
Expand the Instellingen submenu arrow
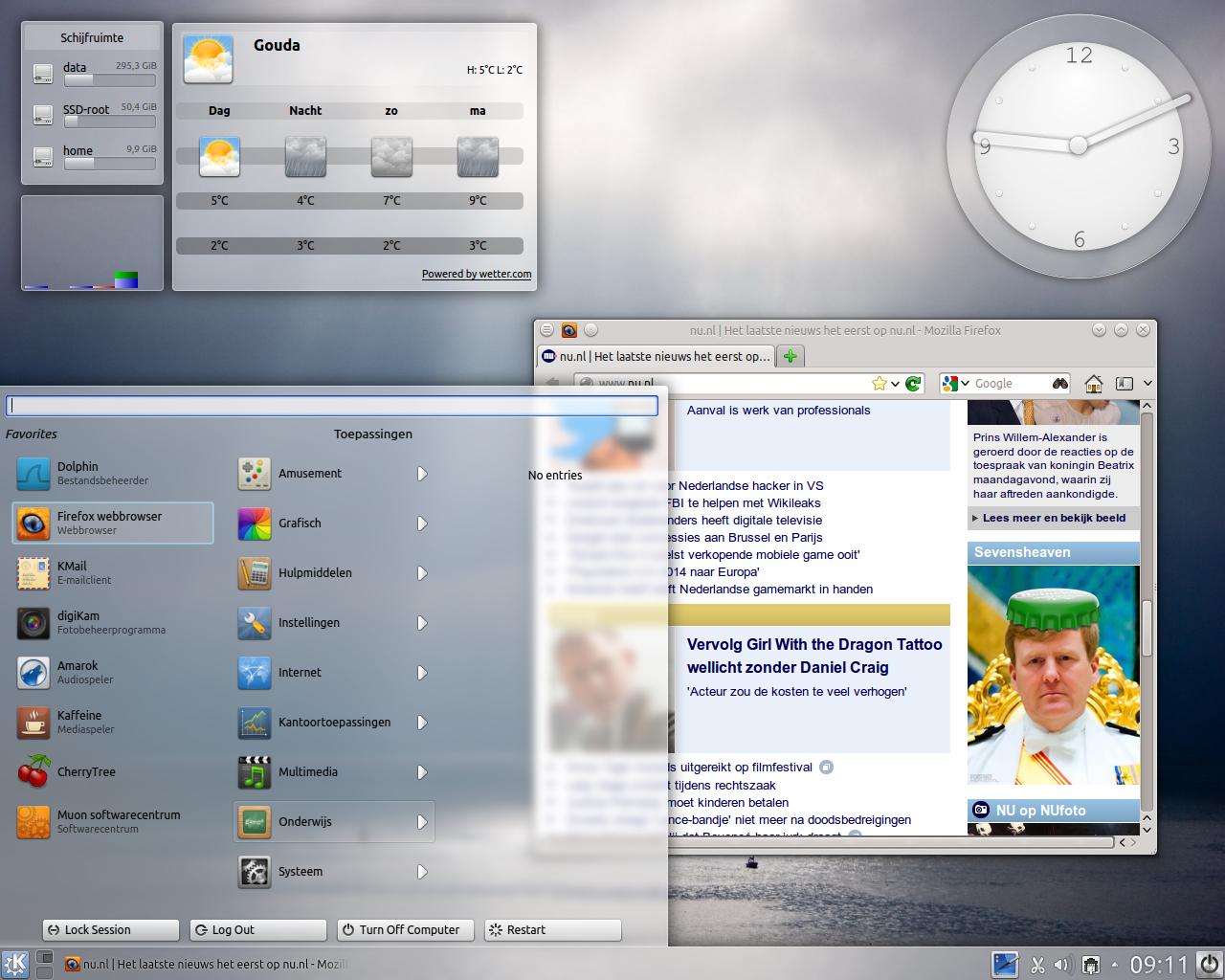coord(422,623)
